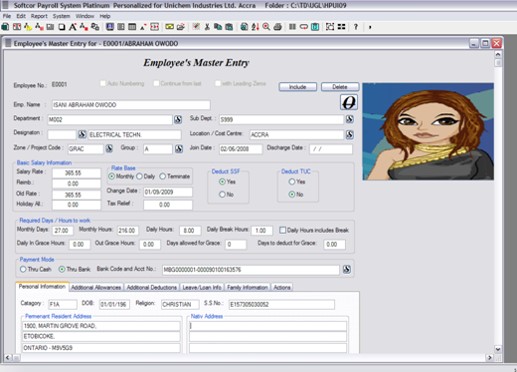This screenshot has width=517, height=372.
Task: Click the first green book toolbar icon
Action: tap(5, 27)
